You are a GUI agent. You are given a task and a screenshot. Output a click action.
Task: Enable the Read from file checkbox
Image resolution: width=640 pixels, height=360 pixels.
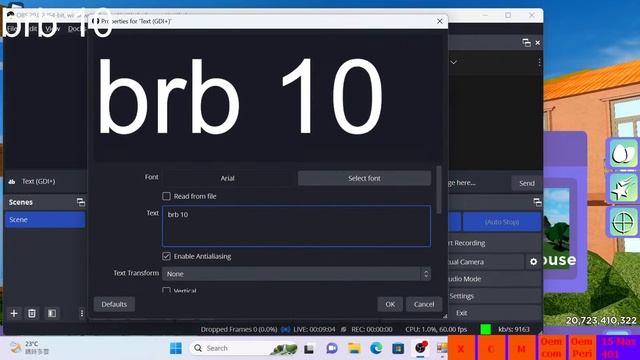[167, 196]
